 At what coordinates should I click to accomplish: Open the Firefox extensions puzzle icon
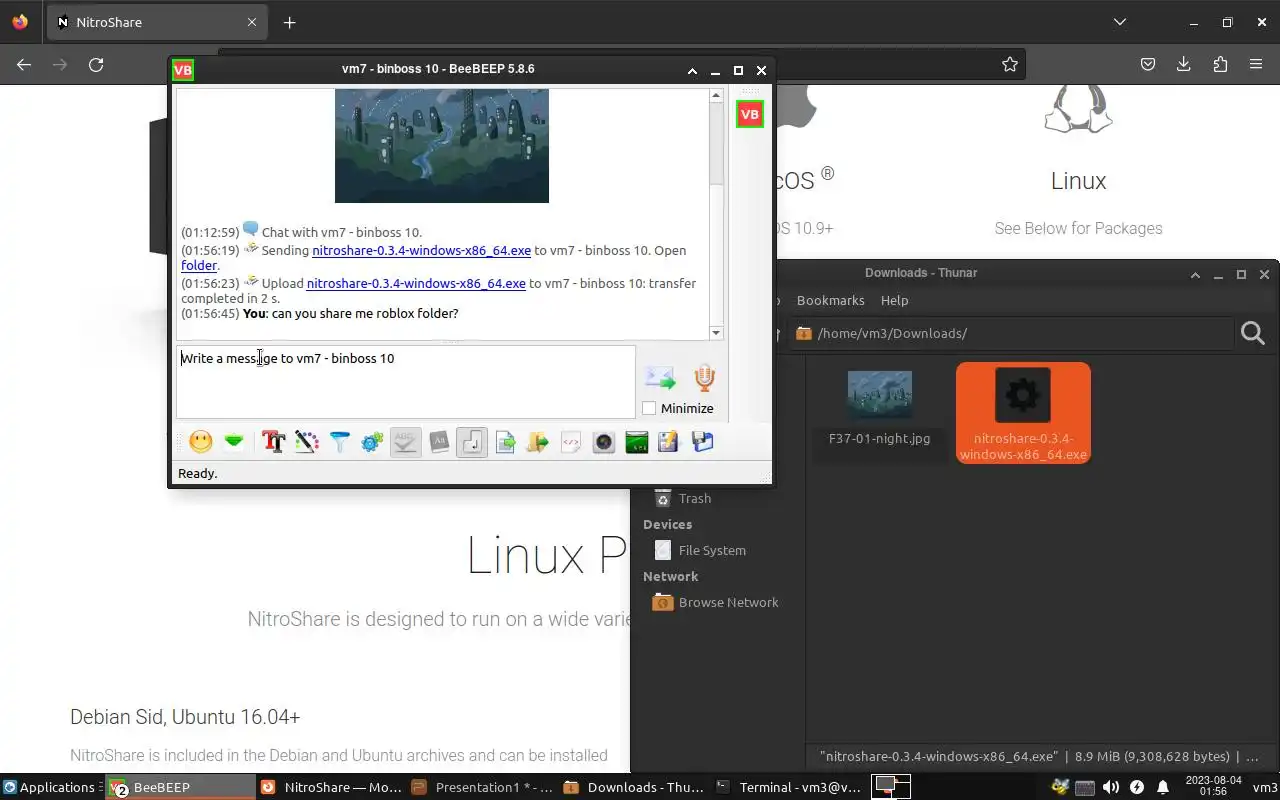pyautogui.click(x=1220, y=64)
